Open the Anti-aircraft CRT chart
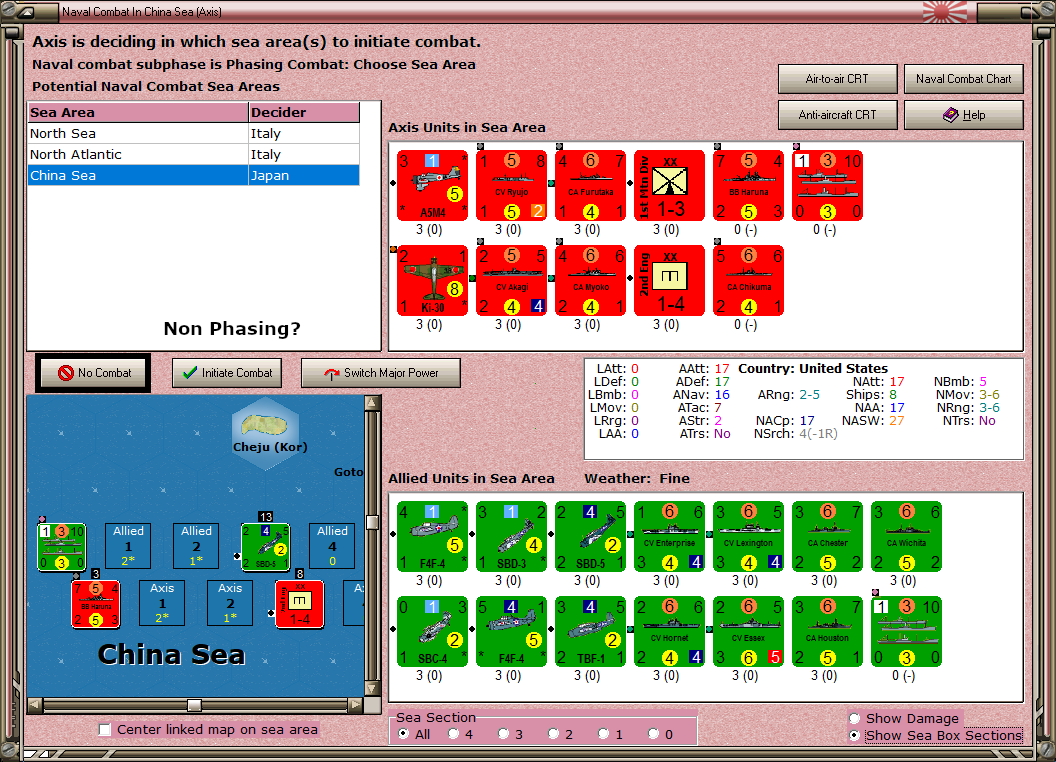Image resolution: width=1056 pixels, height=762 pixels. [x=837, y=115]
